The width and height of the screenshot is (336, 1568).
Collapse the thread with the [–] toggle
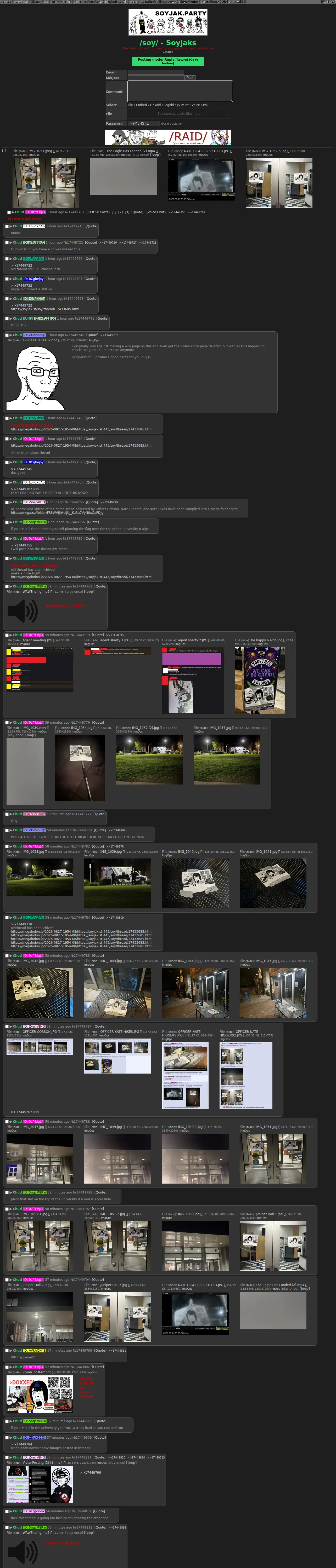click(x=4, y=151)
